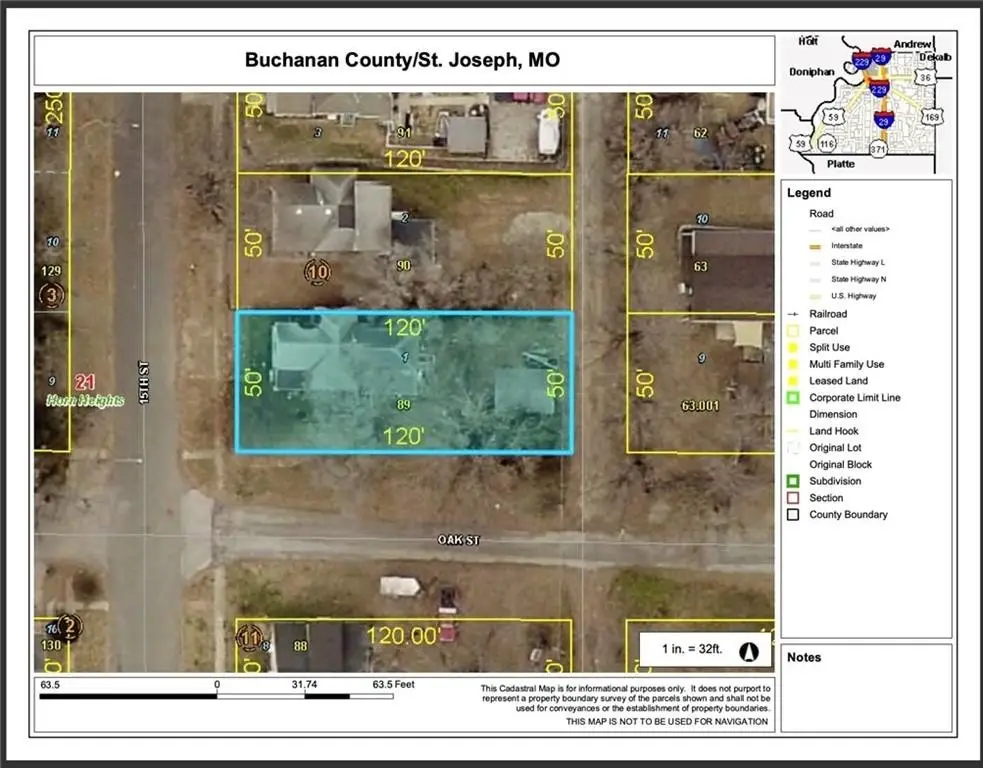Click the highlighted parcel number 89
This screenshot has width=983, height=768.
(x=404, y=405)
